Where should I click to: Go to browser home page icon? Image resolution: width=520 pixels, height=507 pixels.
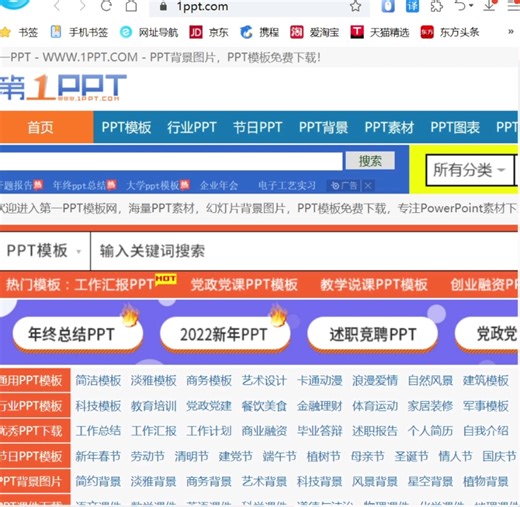(131, 6)
